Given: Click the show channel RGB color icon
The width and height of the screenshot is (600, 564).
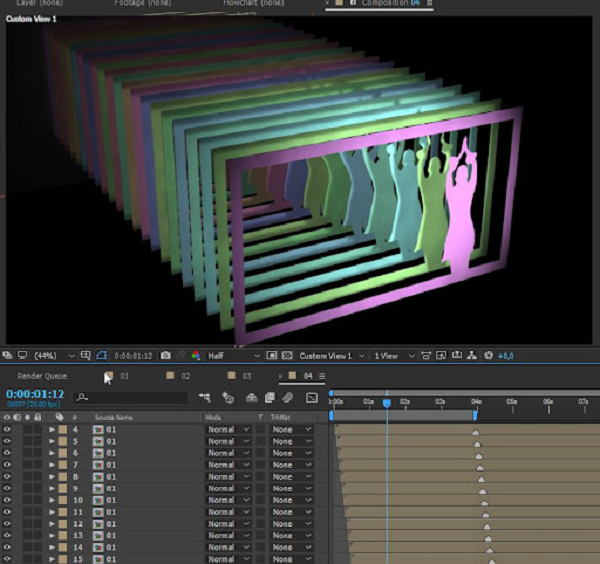Looking at the screenshot, I should (195, 355).
